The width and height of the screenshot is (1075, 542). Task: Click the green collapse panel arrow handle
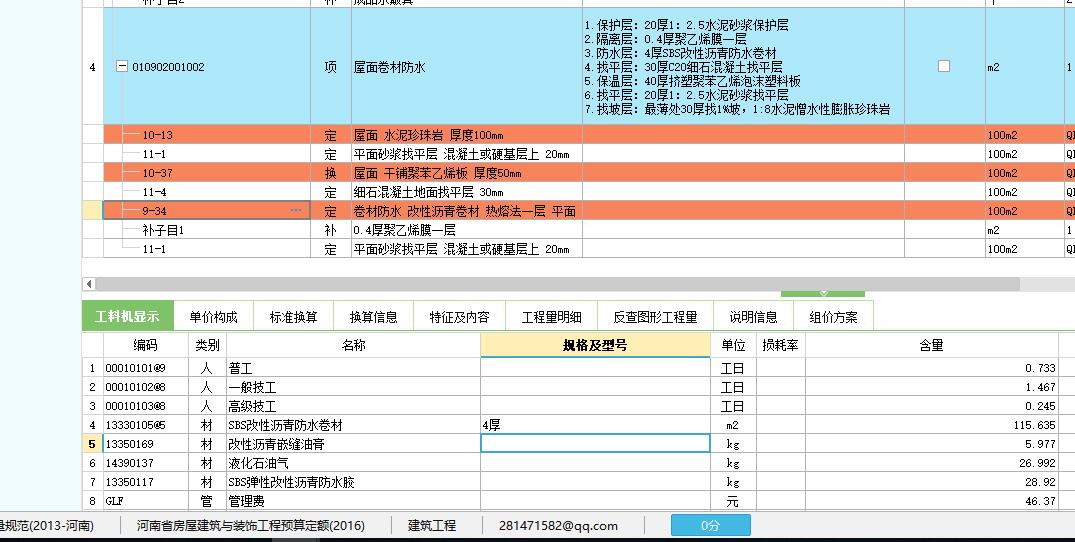click(823, 294)
